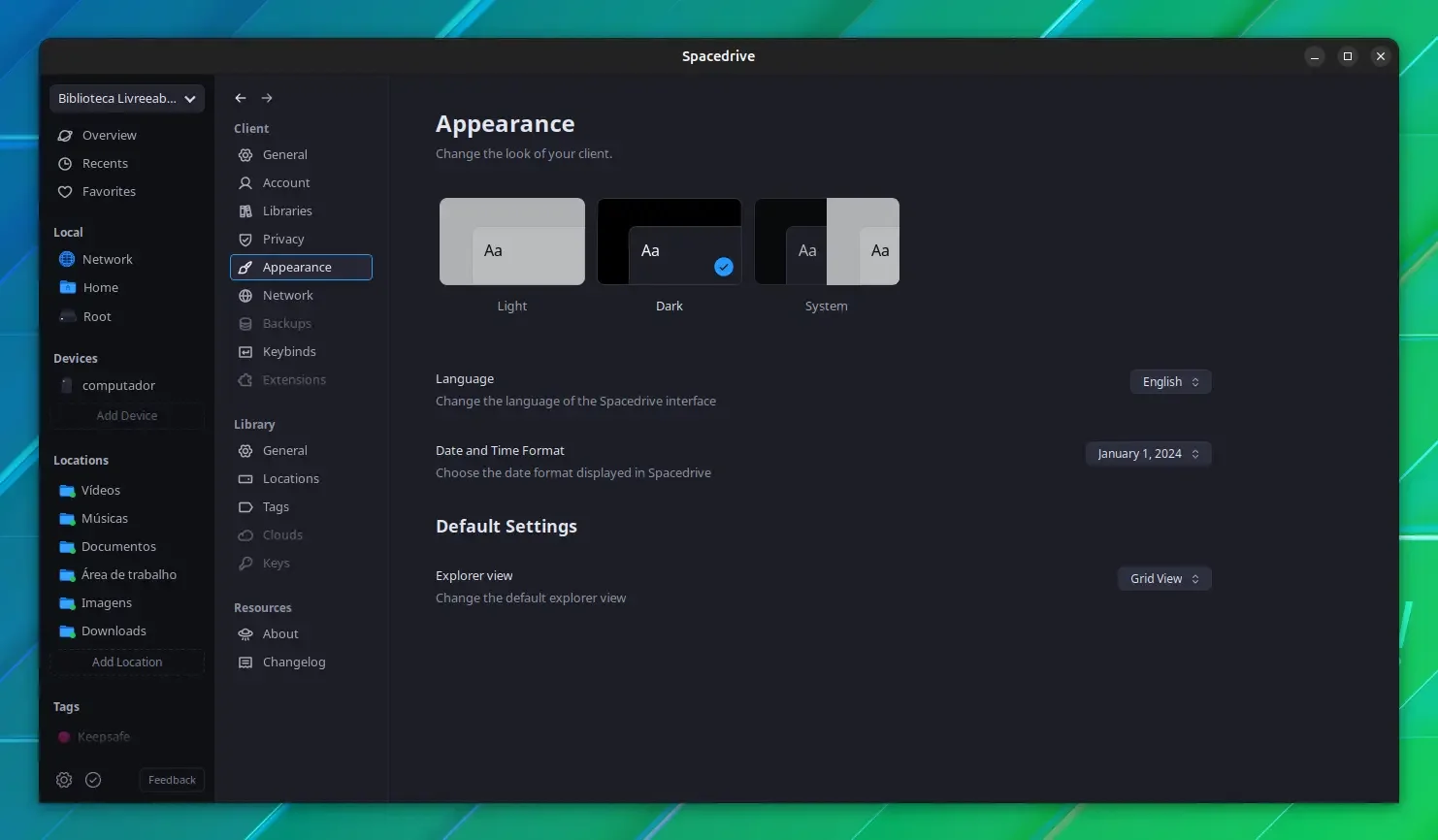Open the Grid View explorer dropdown

pyautogui.click(x=1164, y=579)
